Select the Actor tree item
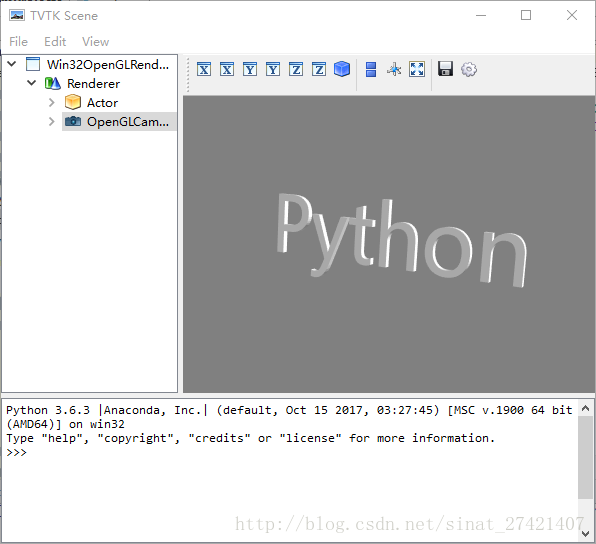596x544 pixels. coord(102,103)
